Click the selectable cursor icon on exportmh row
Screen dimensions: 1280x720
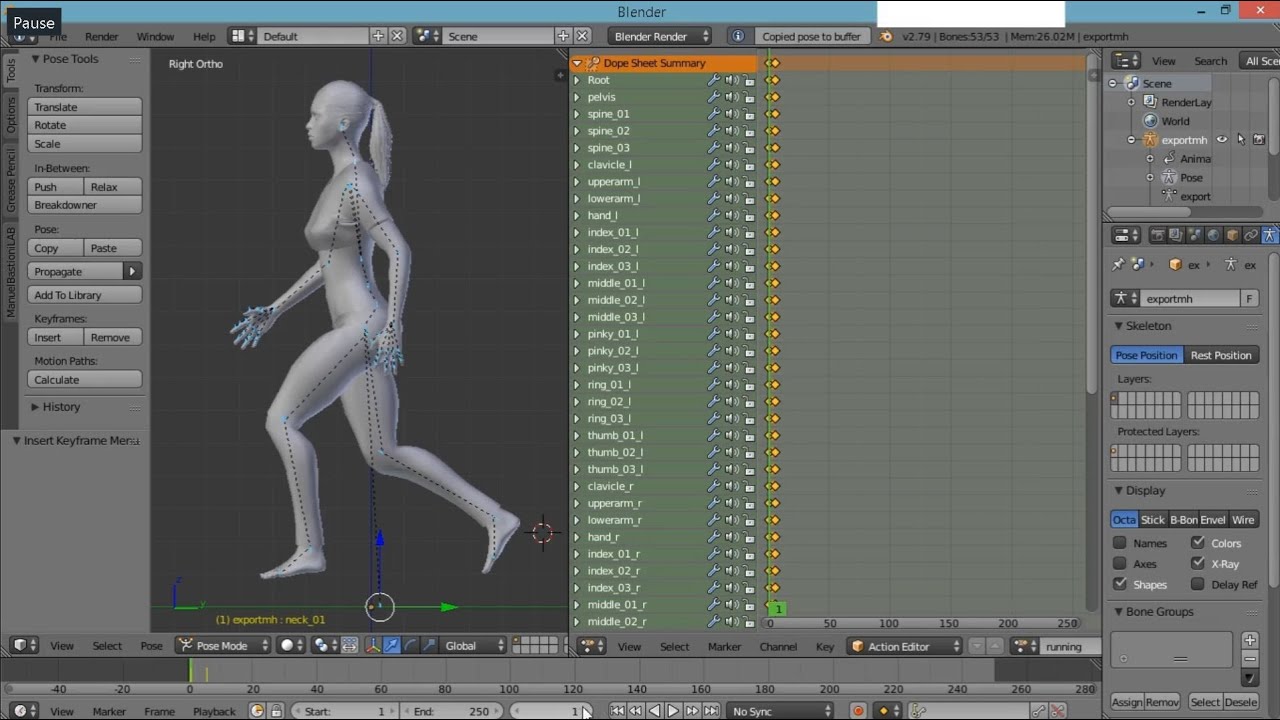(1241, 140)
